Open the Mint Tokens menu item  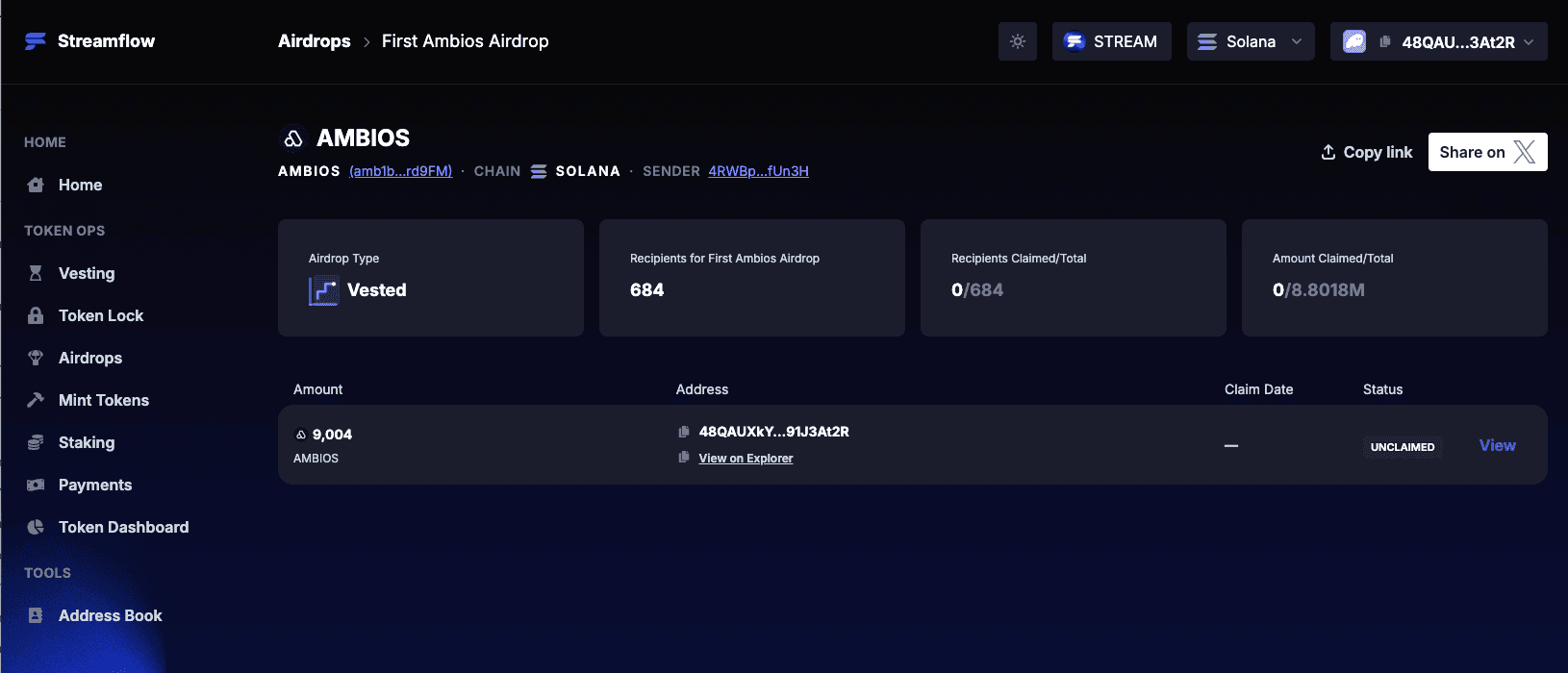104,400
